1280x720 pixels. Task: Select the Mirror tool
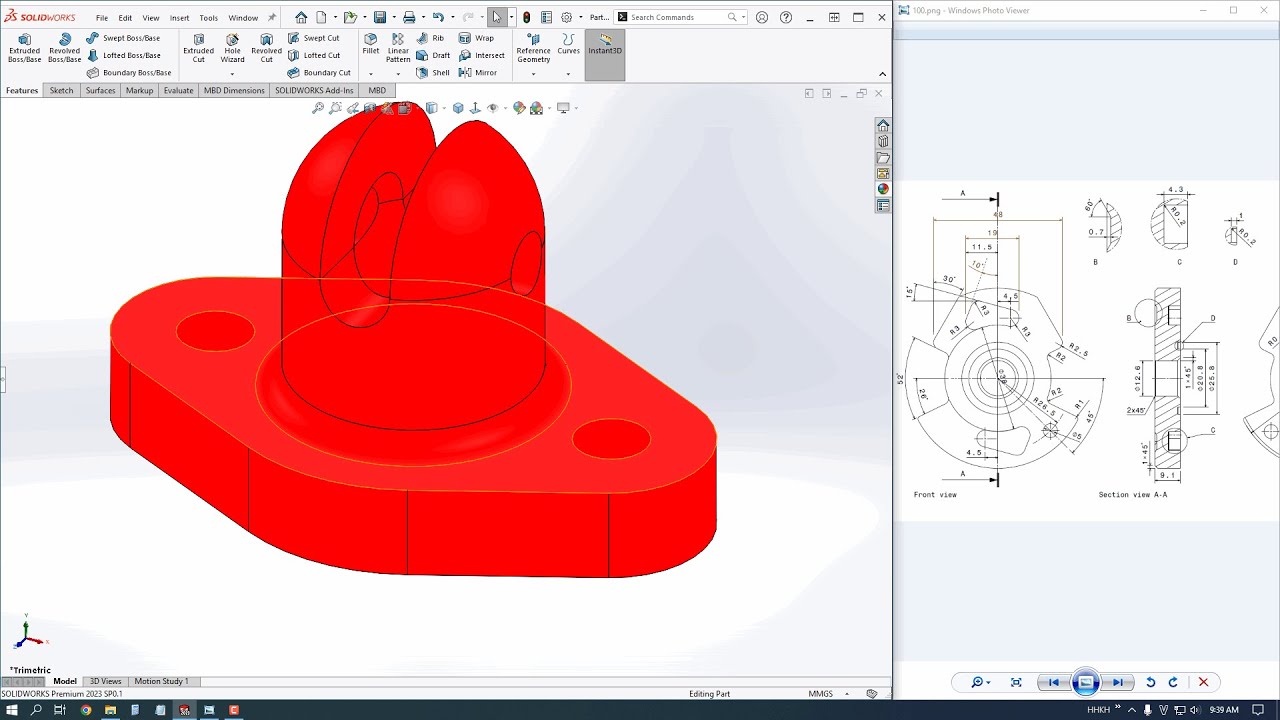[x=478, y=72]
